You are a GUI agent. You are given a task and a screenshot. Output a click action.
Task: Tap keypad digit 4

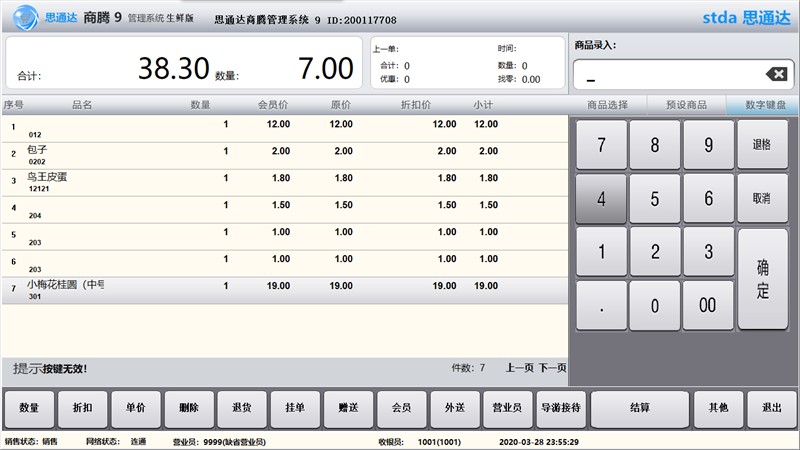click(x=602, y=198)
